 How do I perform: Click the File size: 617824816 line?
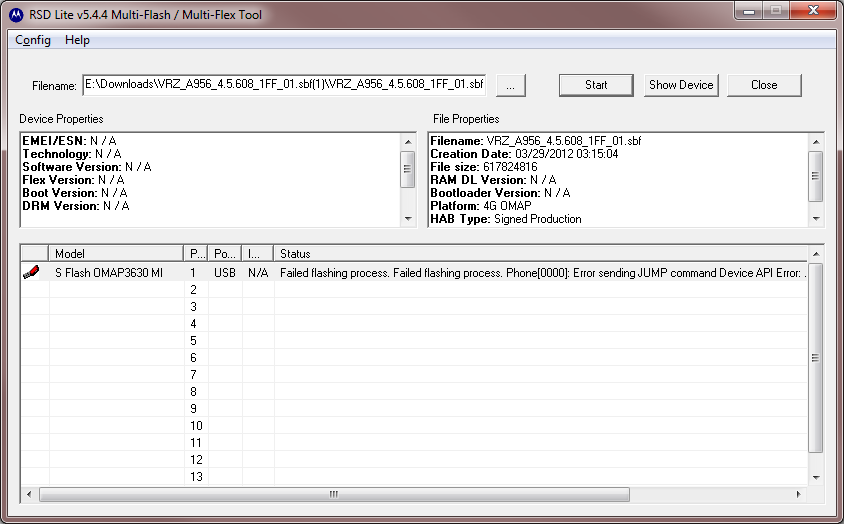483,167
